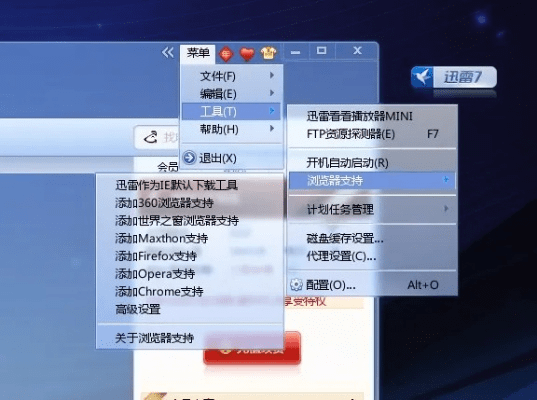Expand arrow next to 帮助(H)
This screenshot has height=400, width=537.
(272, 128)
